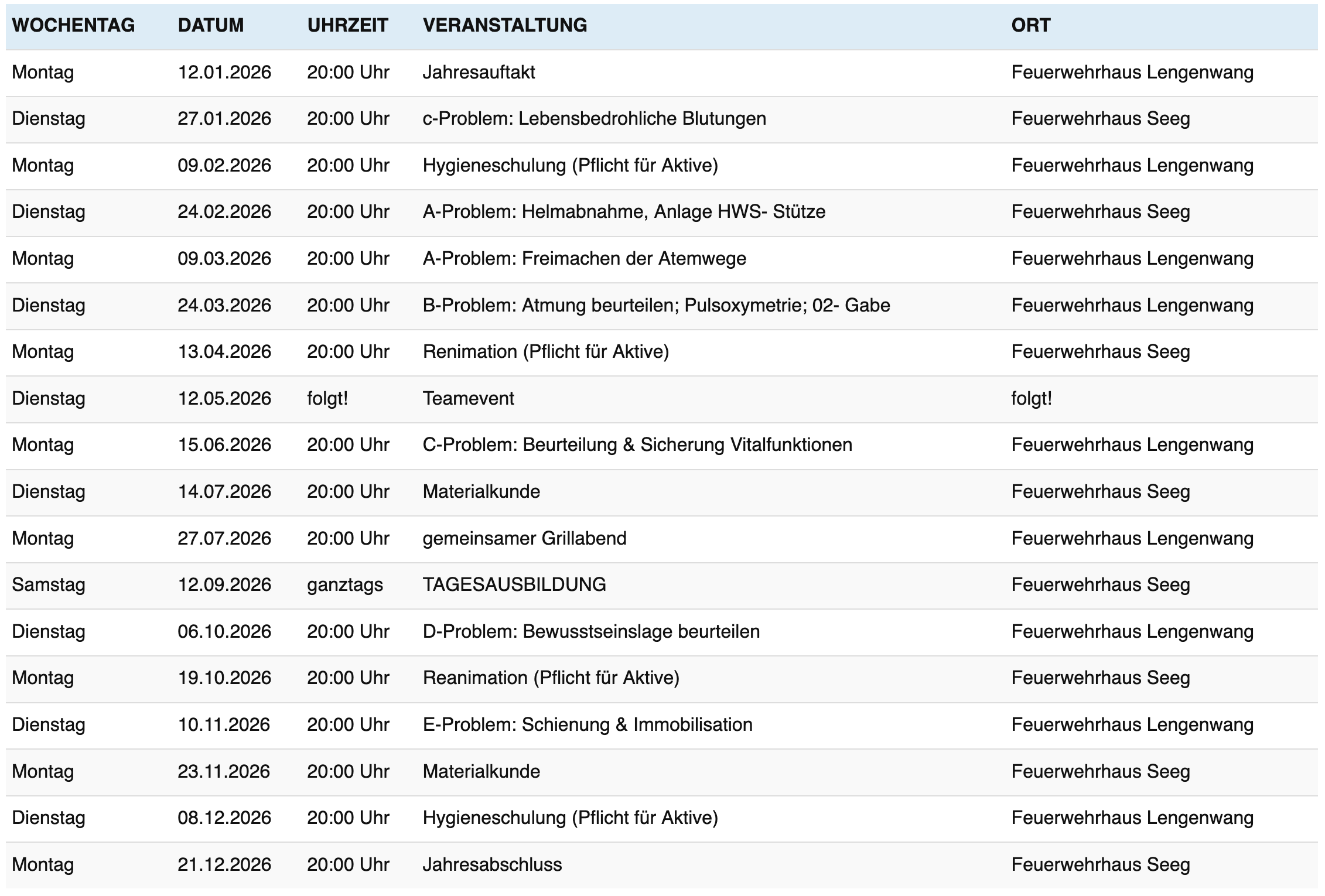Screen dimensions: 1325x896
Task: Click Renimation (Pflicht für Aktive) cell
Action: (x=545, y=352)
